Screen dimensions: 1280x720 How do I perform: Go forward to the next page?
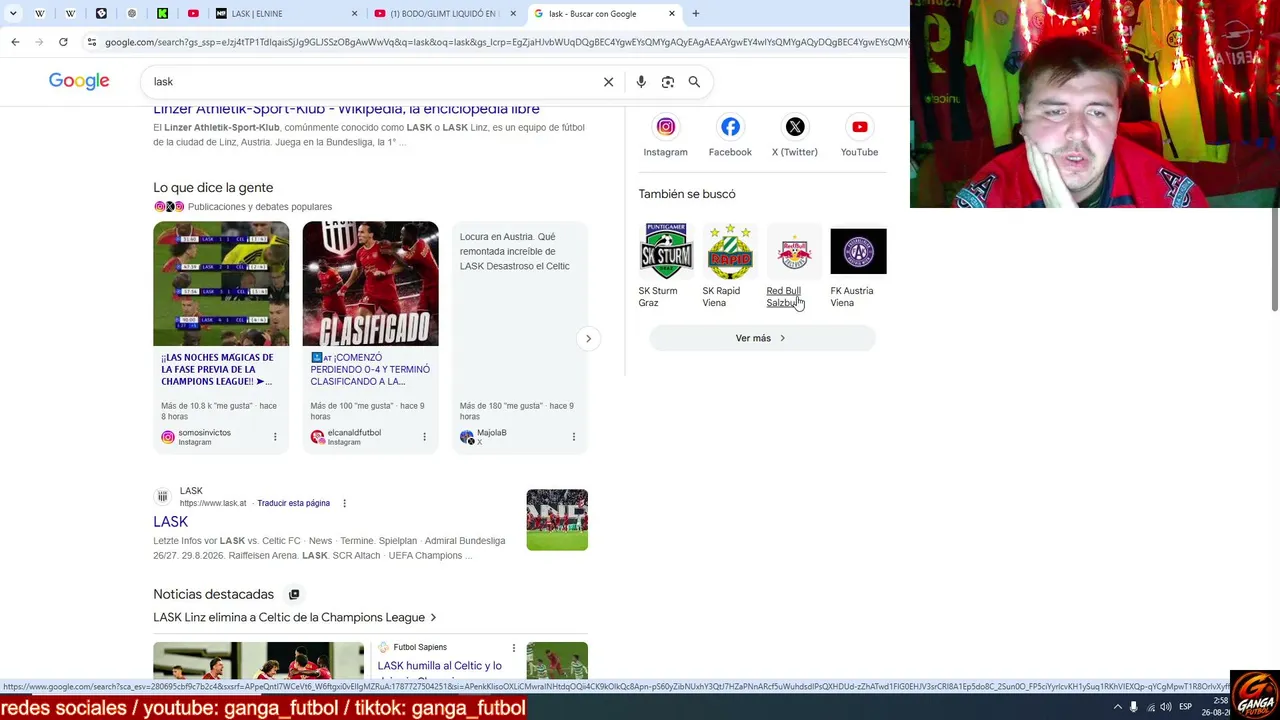coord(39,42)
